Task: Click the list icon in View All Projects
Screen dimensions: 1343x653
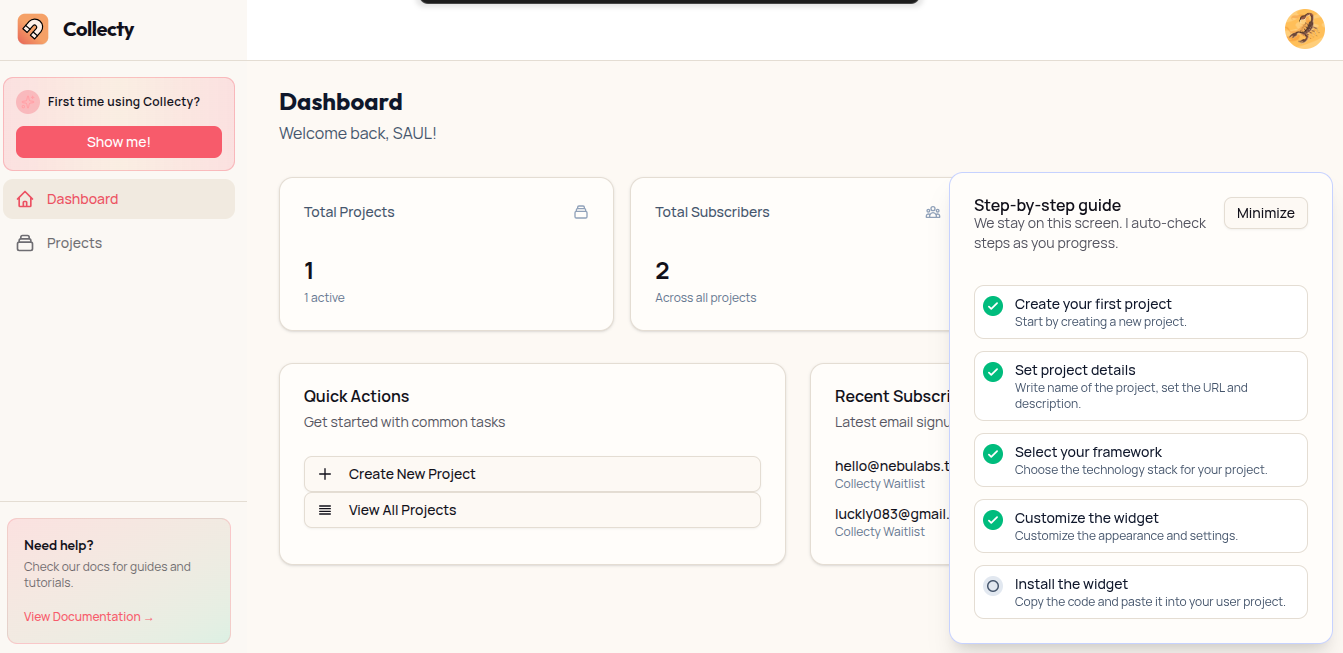Action: tap(325, 510)
